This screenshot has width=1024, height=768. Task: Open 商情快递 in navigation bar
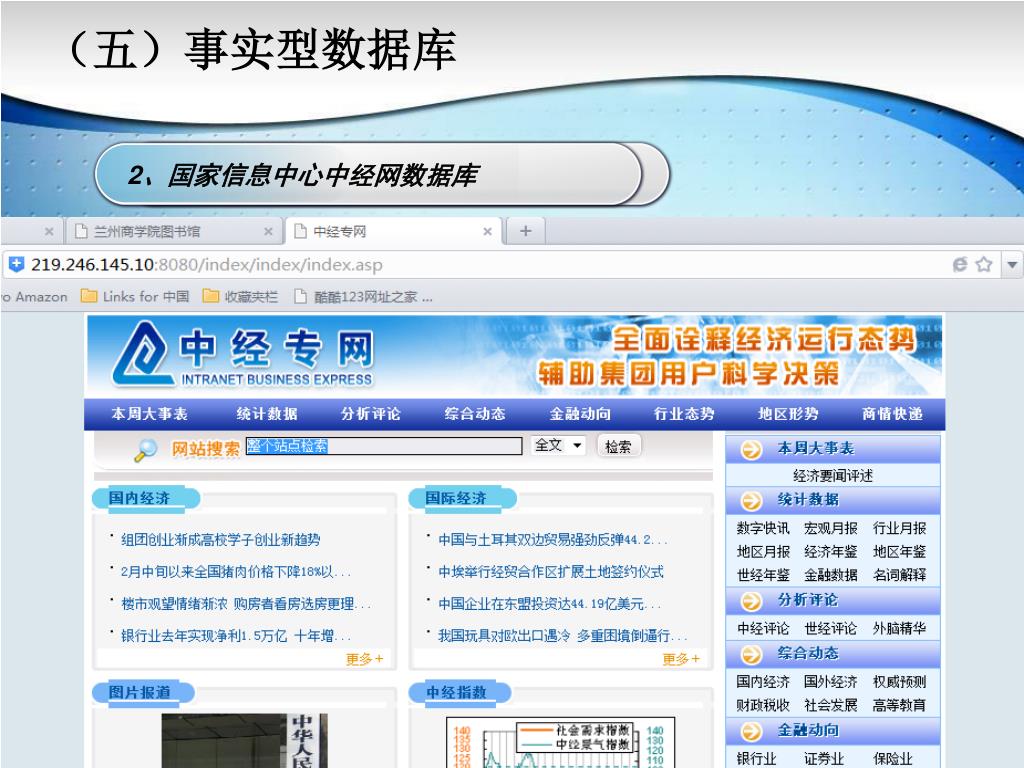pyautogui.click(x=893, y=414)
